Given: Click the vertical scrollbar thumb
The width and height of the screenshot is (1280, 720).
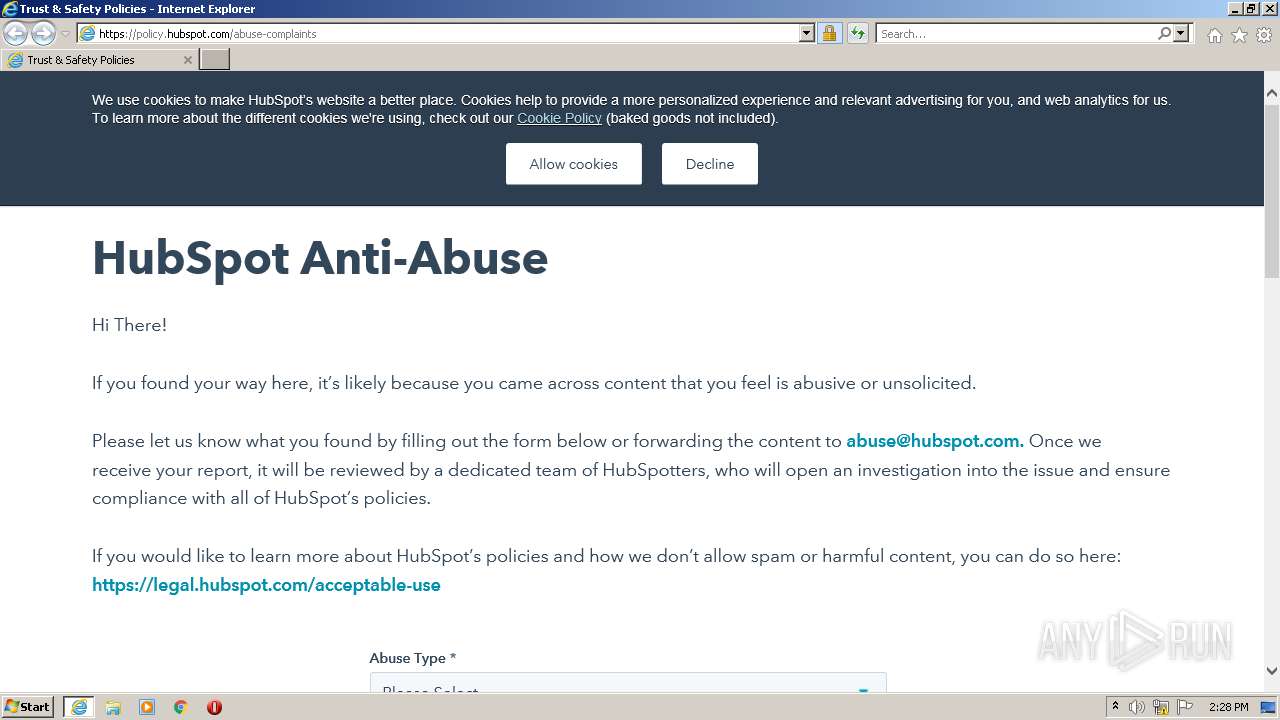Looking at the screenshot, I should click(x=1272, y=190).
